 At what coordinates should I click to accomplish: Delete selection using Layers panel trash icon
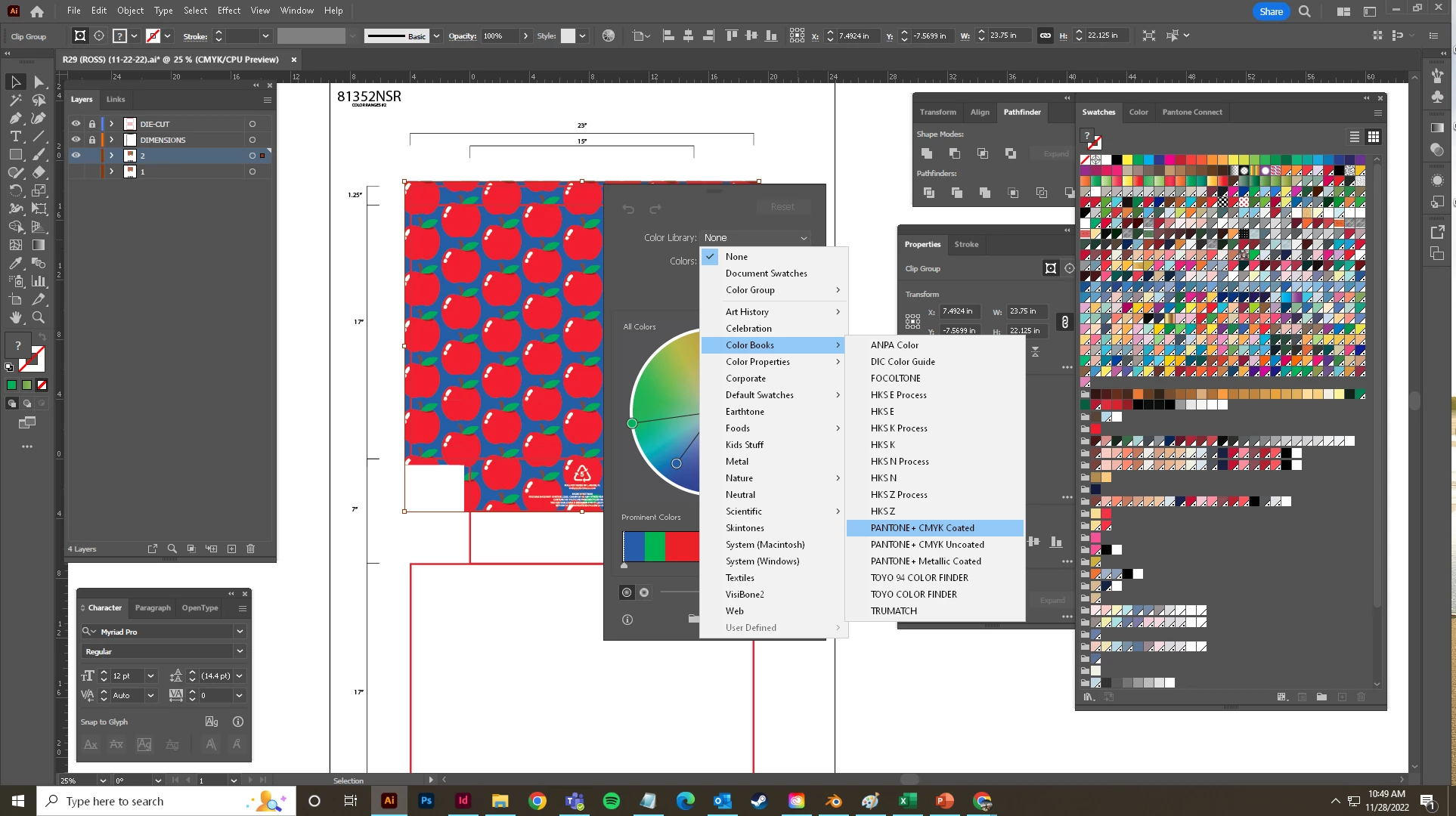tap(251, 549)
